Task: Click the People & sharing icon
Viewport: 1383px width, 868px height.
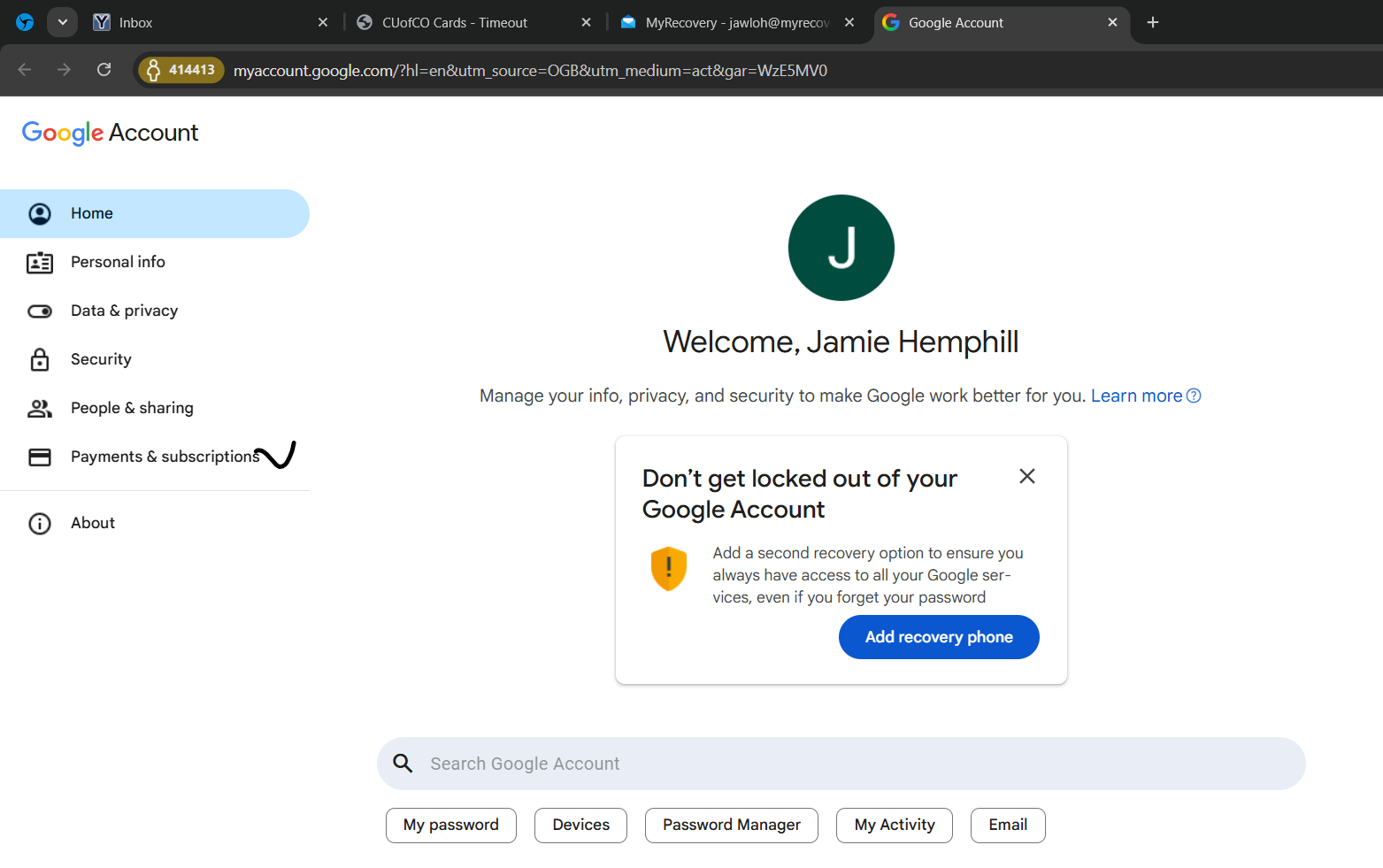Action: (40, 408)
